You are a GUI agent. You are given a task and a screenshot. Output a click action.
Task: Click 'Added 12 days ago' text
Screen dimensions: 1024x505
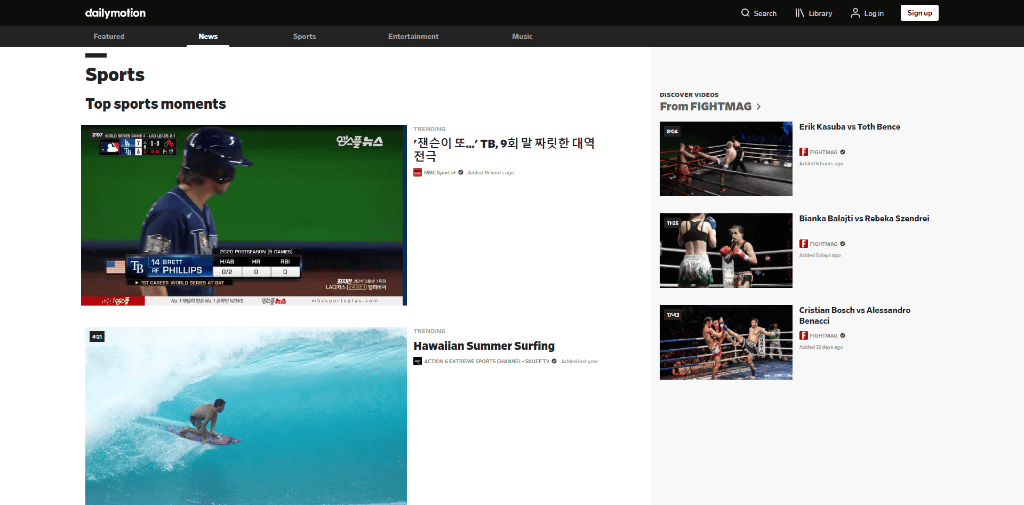point(821,347)
